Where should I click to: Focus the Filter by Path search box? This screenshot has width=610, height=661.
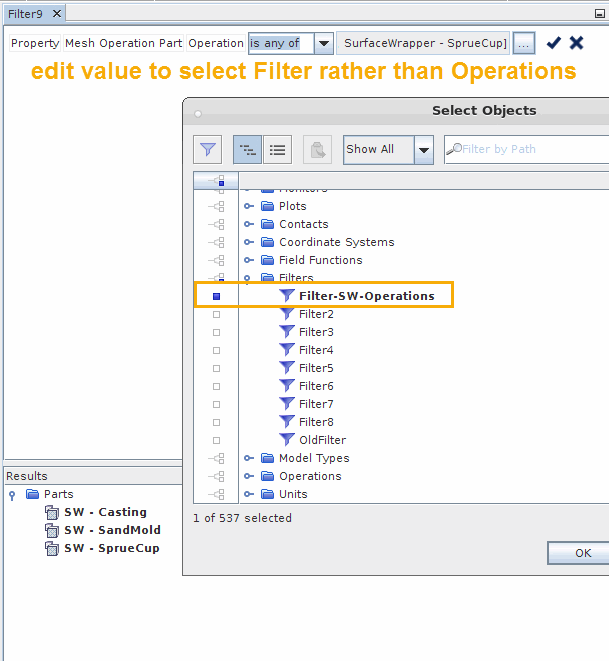point(527,149)
